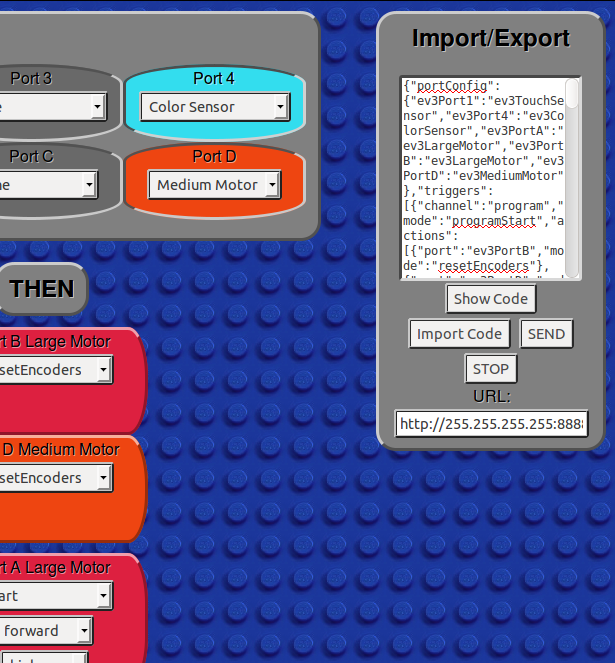Send the program with SEND button

coord(546,334)
